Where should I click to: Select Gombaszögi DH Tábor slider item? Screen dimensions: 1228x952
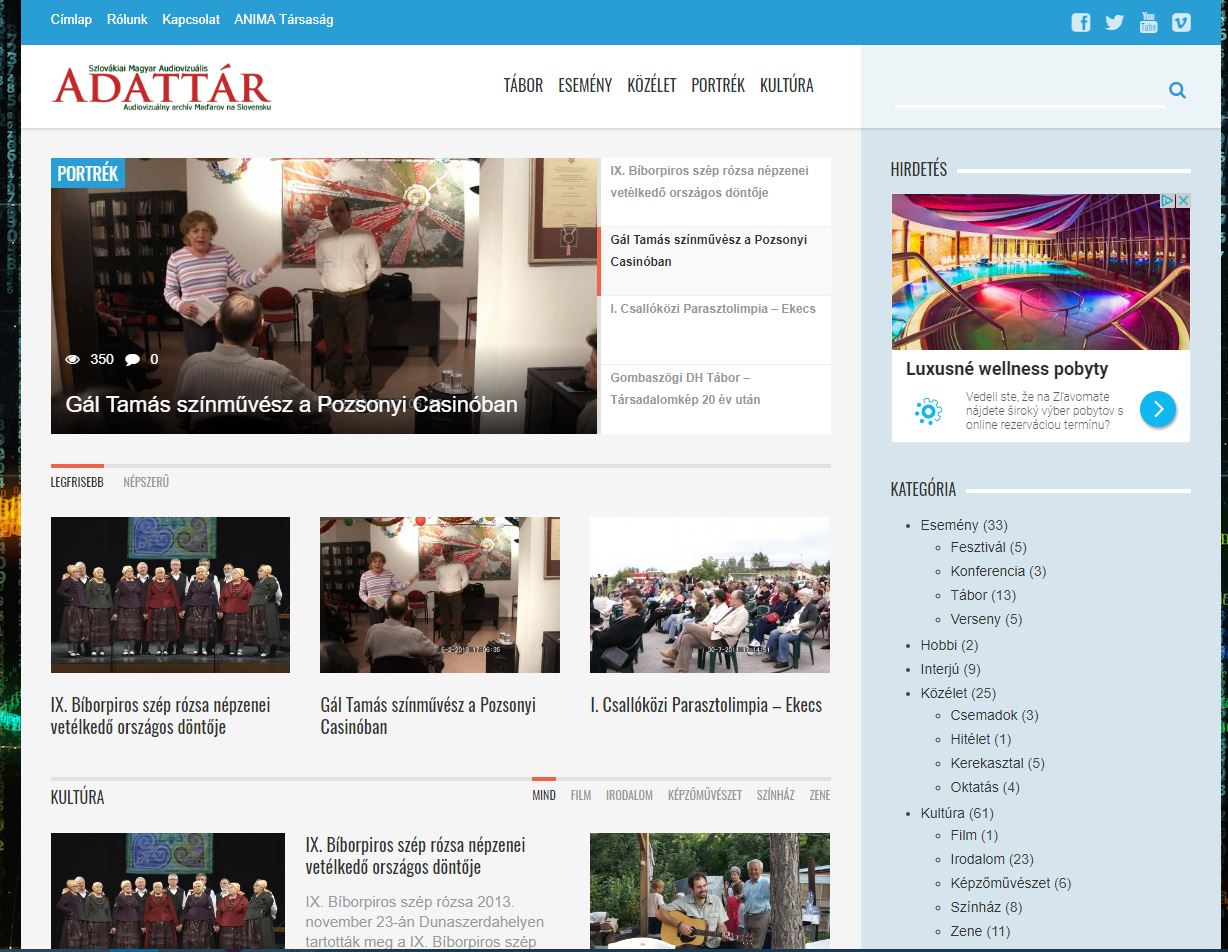(x=714, y=389)
